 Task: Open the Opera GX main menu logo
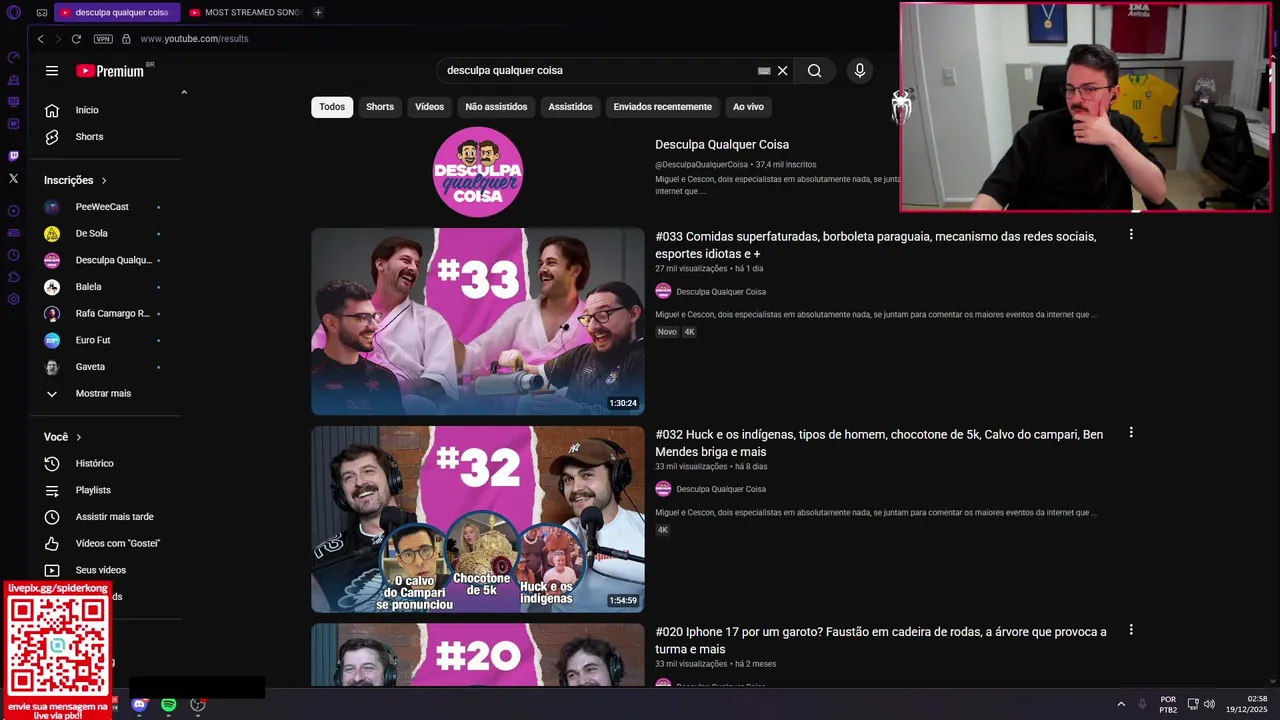(13, 13)
